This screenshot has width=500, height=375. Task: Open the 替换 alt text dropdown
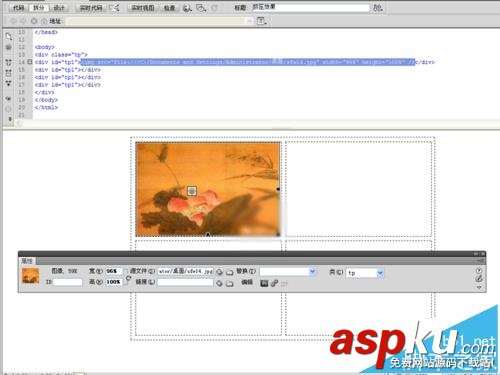[x=312, y=272]
